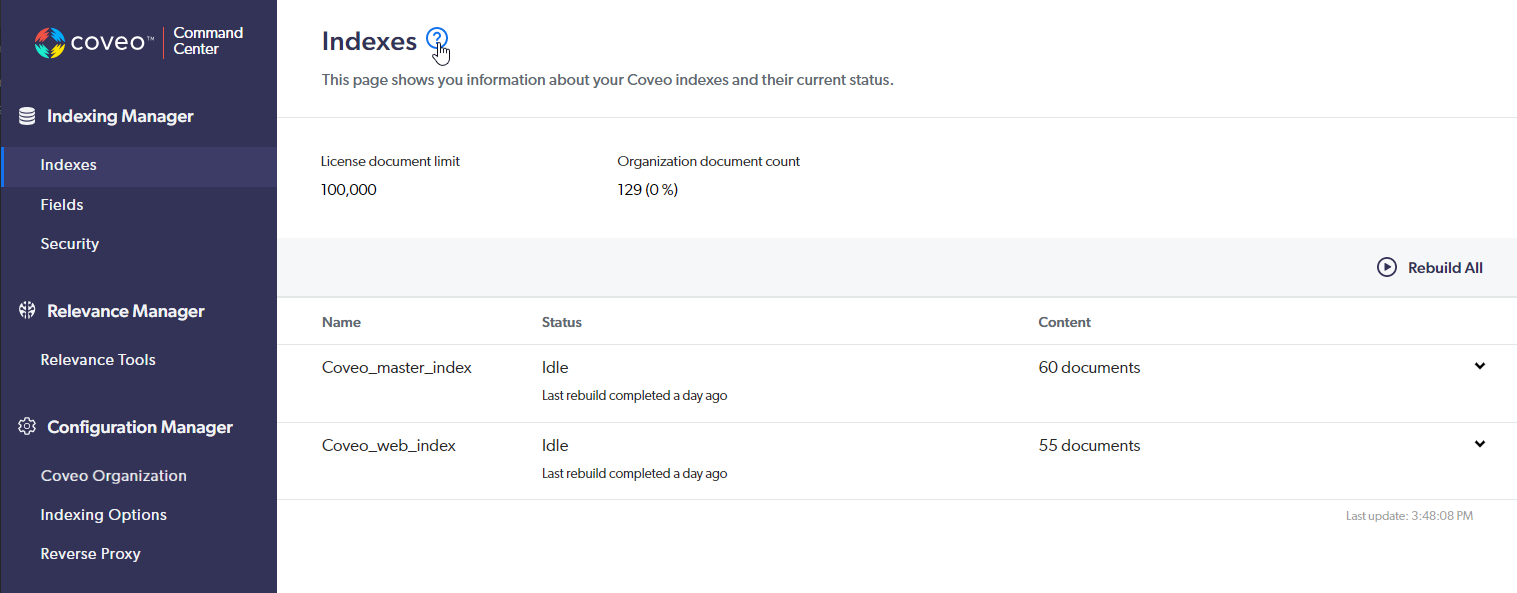
Task: Expand the Coveo_web_index row chevron
Action: 1480,444
